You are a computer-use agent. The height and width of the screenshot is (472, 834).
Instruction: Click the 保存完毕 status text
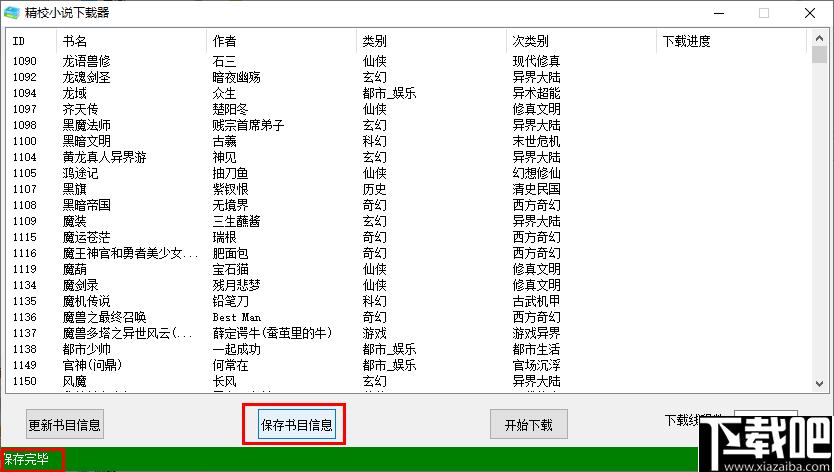click(x=26, y=459)
